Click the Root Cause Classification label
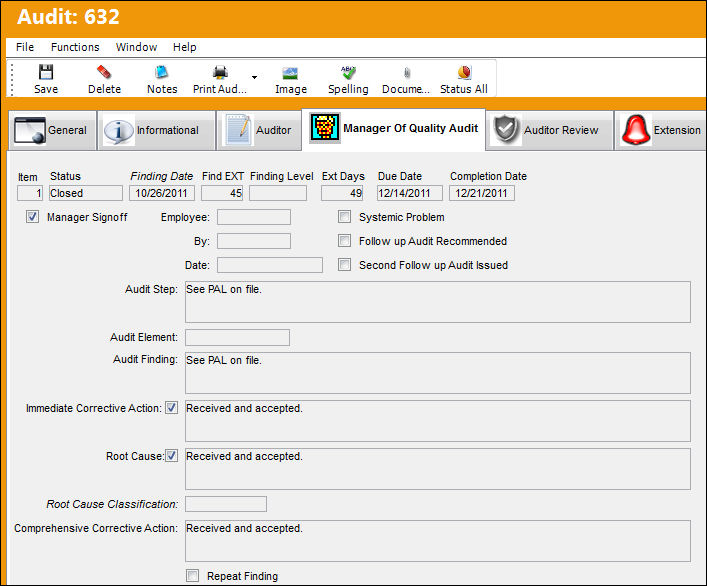707x586 pixels. tap(112, 504)
